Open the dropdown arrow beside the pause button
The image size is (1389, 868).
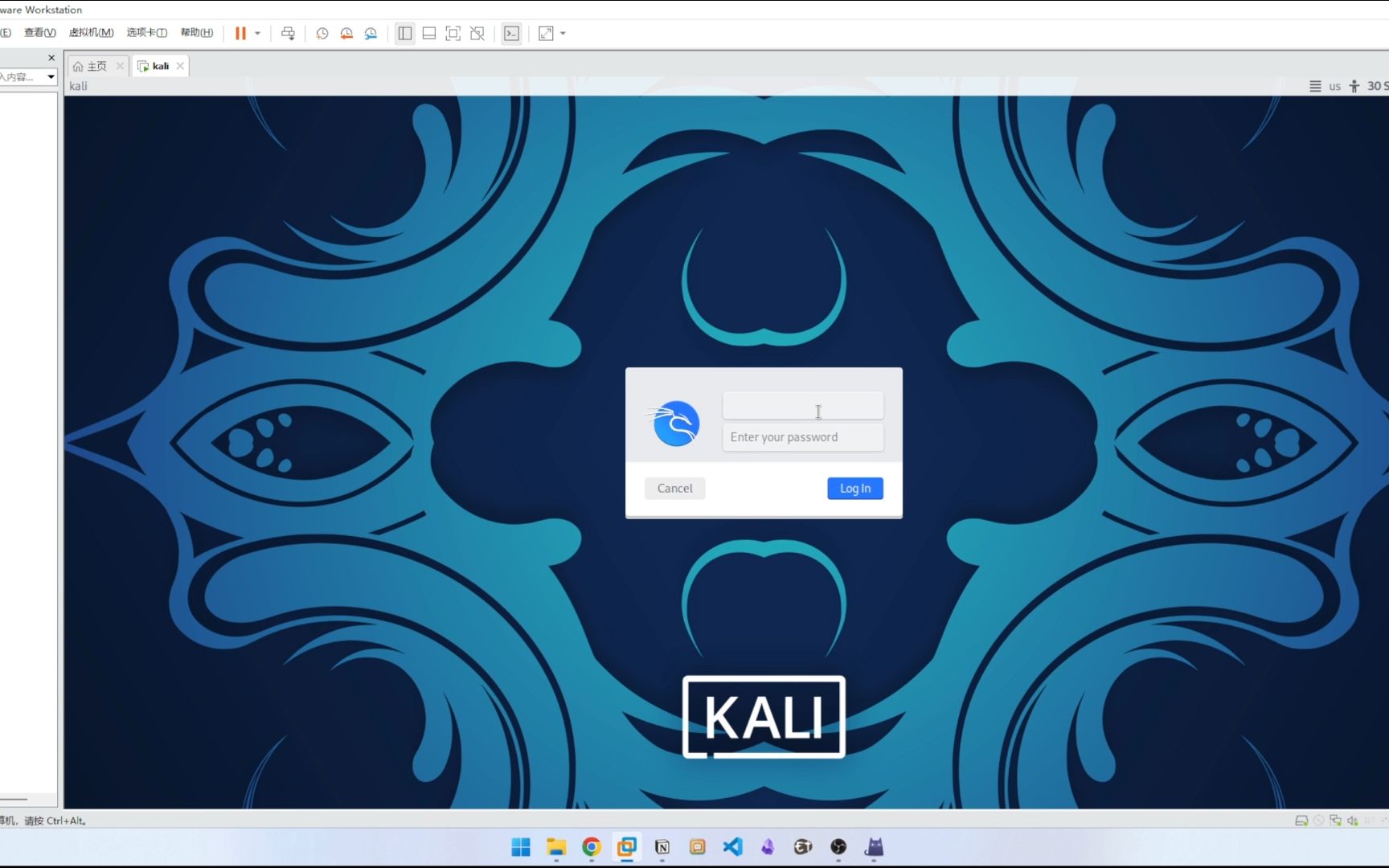pyautogui.click(x=257, y=33)
